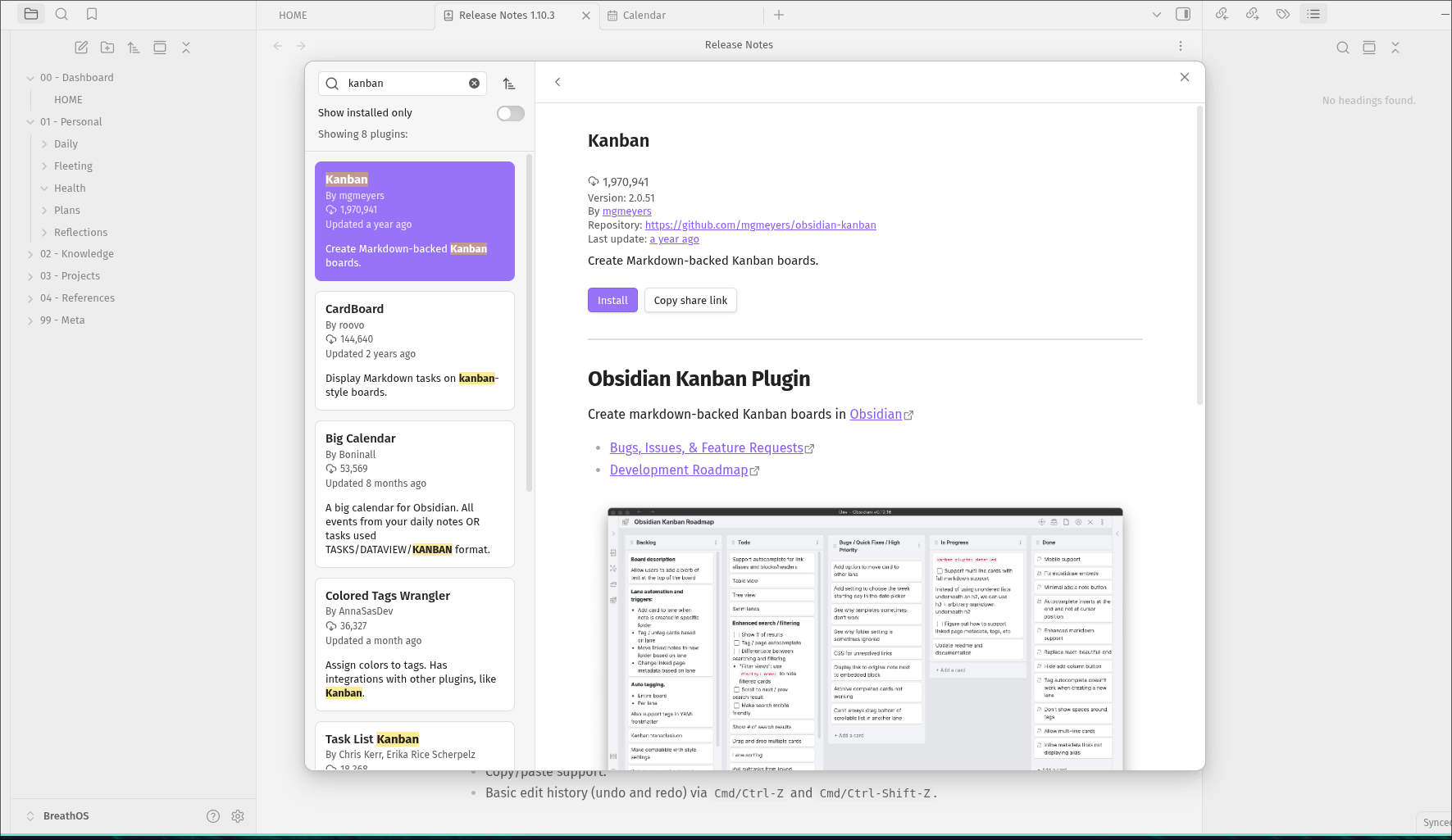Viewport: 1452px width, 840px height.
Task: Collapse all headings in outline pane
Action: click(1395, 48)
